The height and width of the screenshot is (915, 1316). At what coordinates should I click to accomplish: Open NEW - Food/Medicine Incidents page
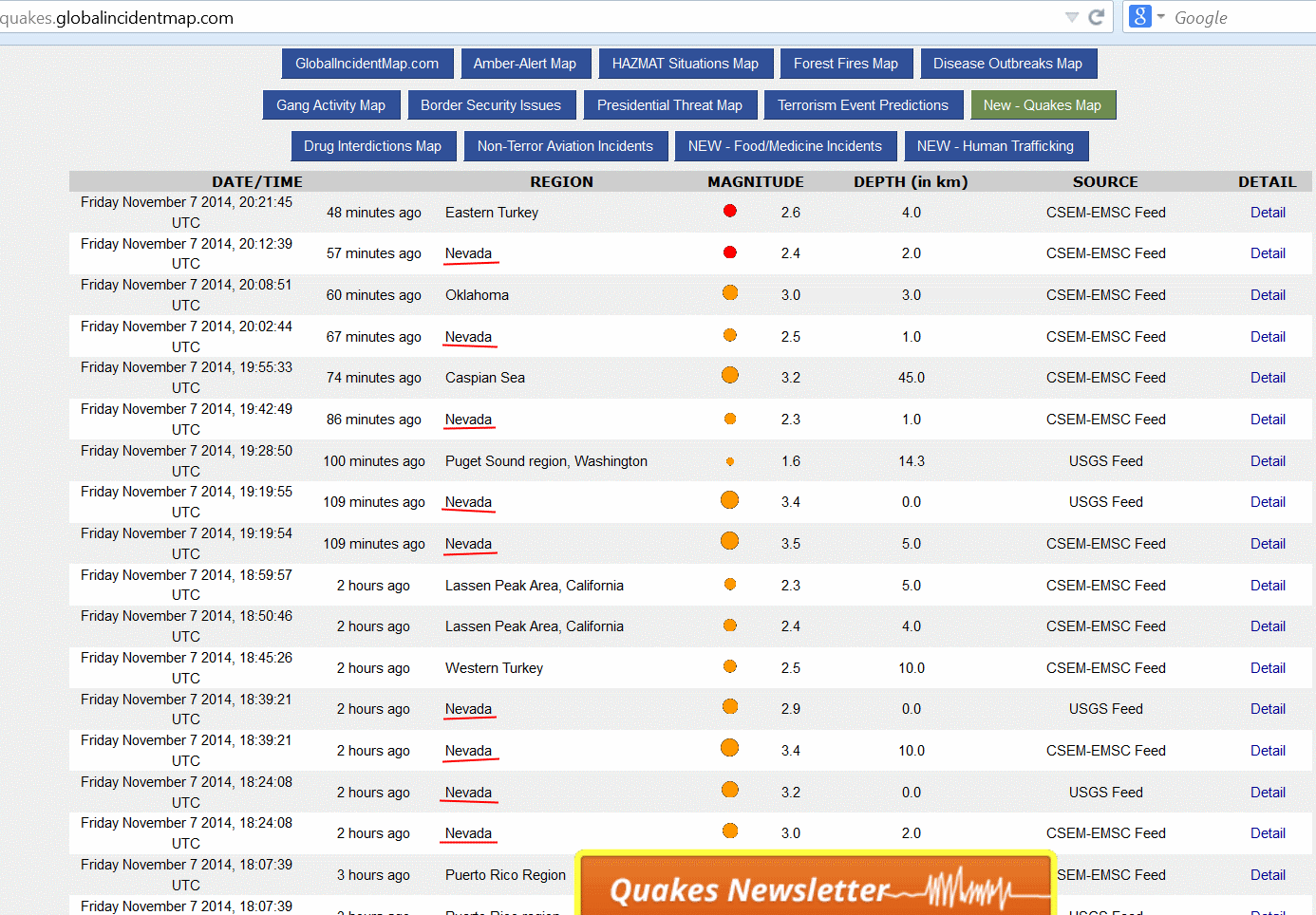pyautogui.click(x=785, y=146)
